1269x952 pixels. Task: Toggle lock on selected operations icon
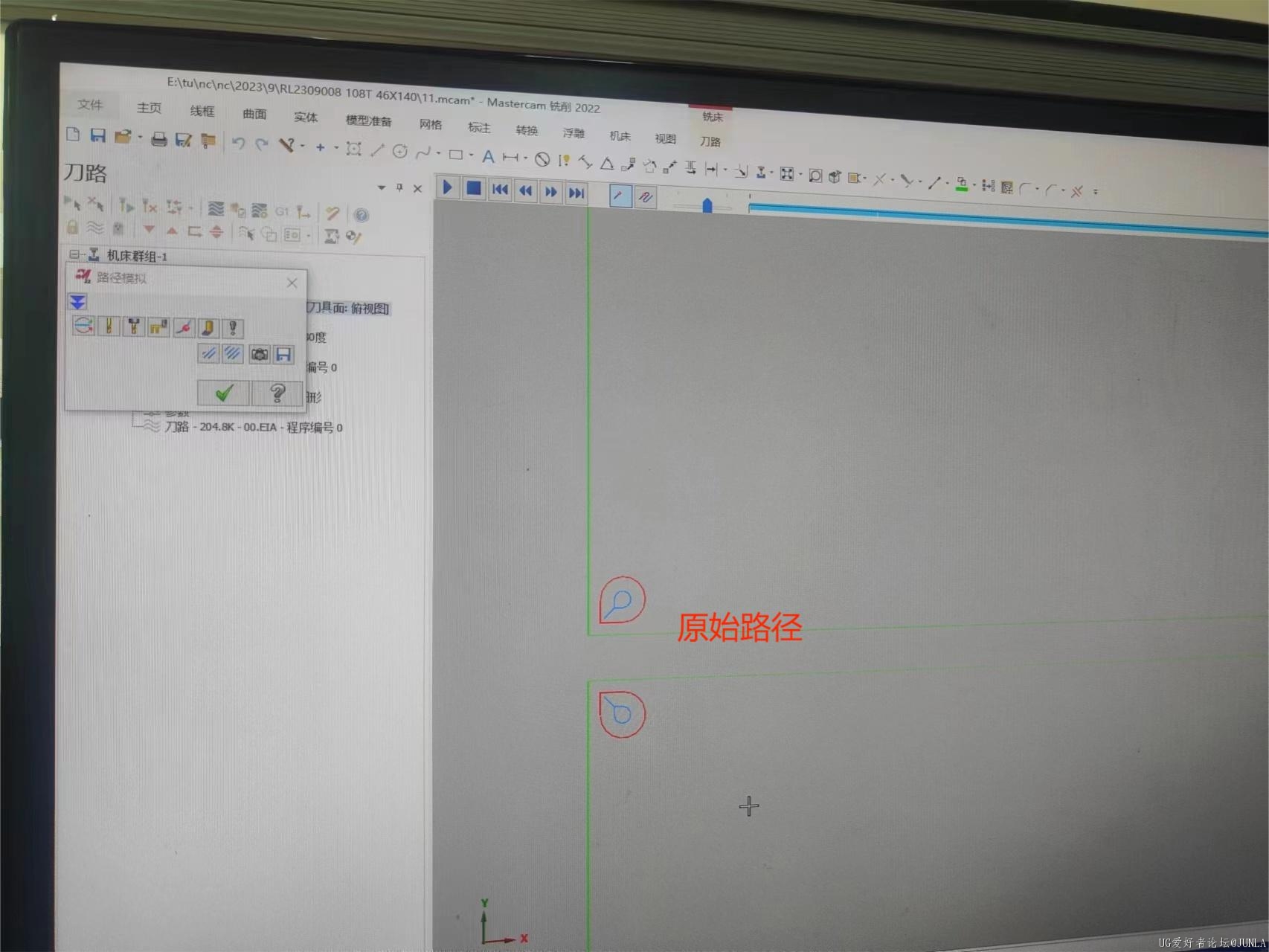pos(72,227)
